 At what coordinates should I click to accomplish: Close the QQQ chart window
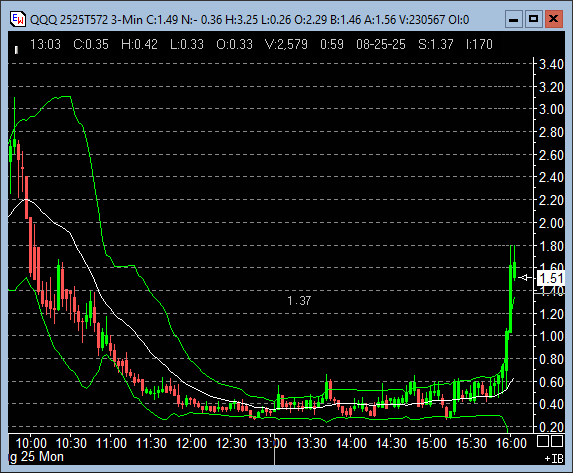(554, 19)
